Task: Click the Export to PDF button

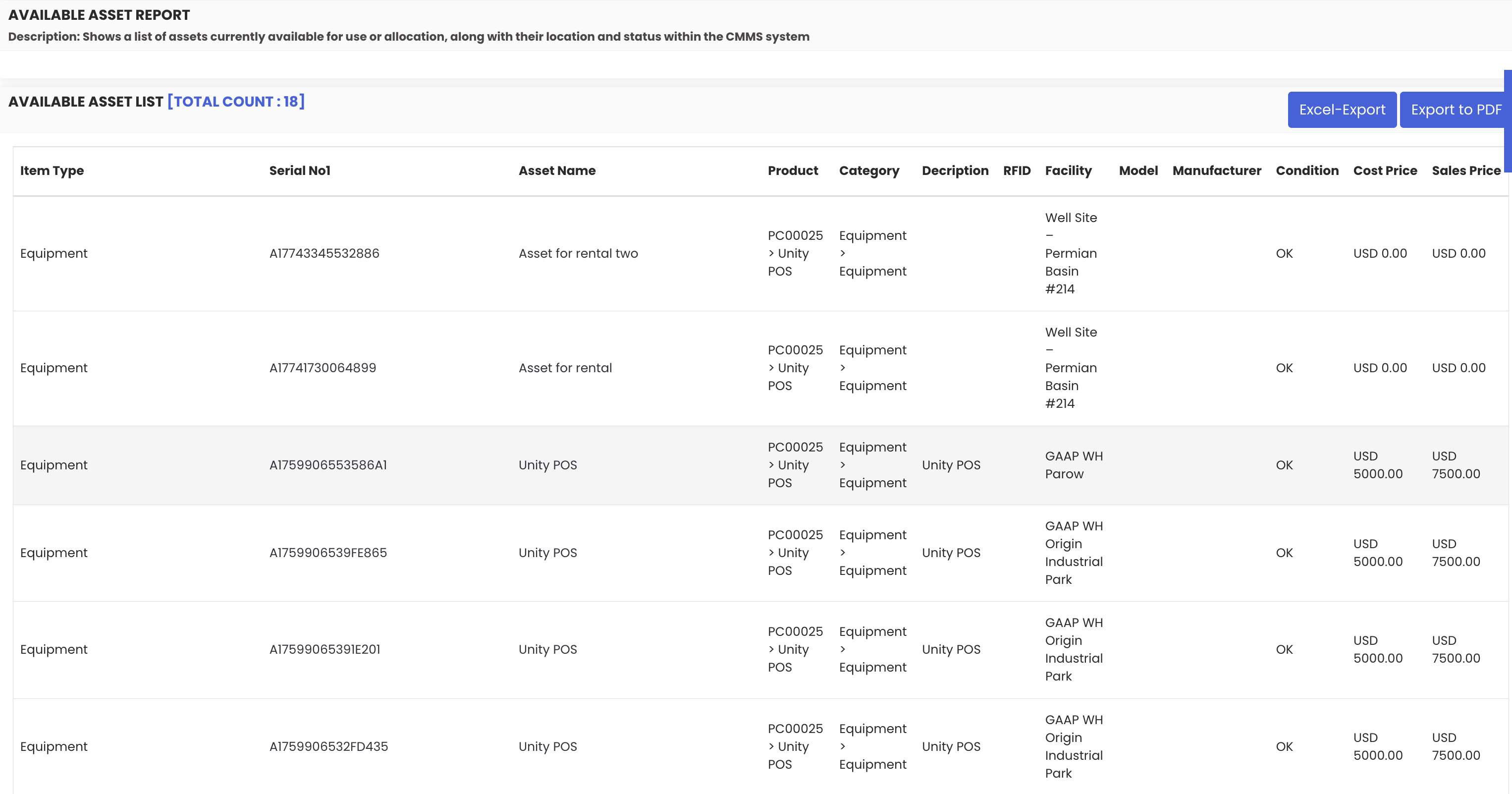Action: coord(1455,110)
